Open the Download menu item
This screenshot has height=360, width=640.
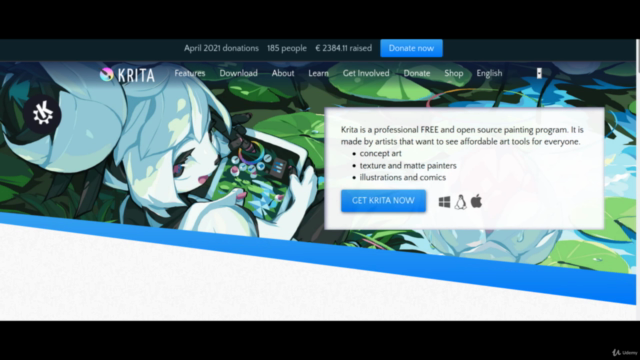[x=238, y=73]
